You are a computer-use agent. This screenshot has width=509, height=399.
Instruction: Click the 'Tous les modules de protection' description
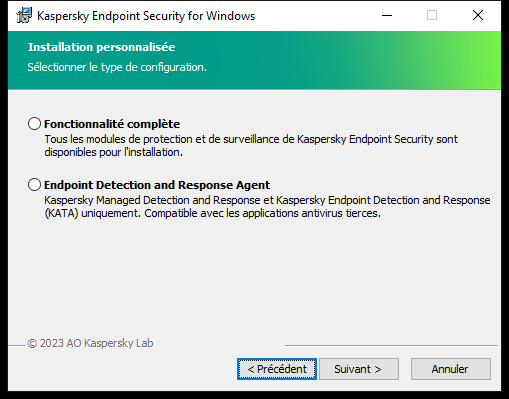point(251,145)
